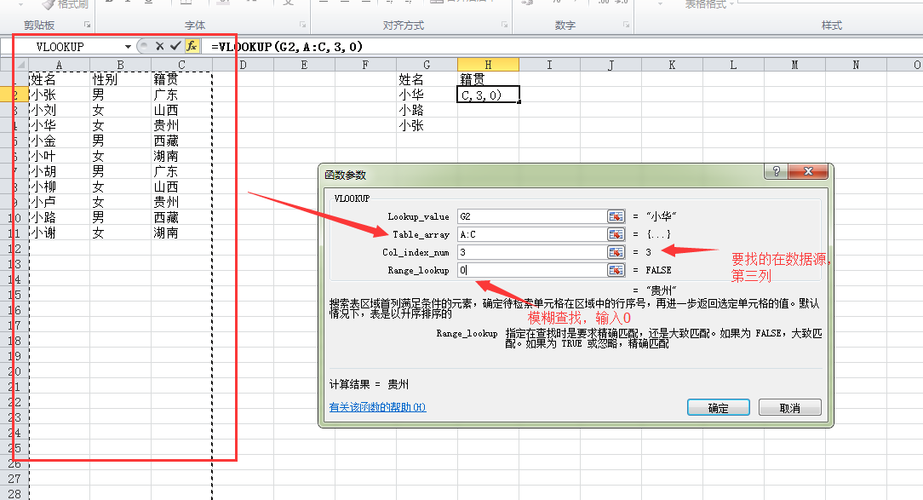The image size is (923, 500).
Task: Click cell 小华 in column G
Action: 427,94
